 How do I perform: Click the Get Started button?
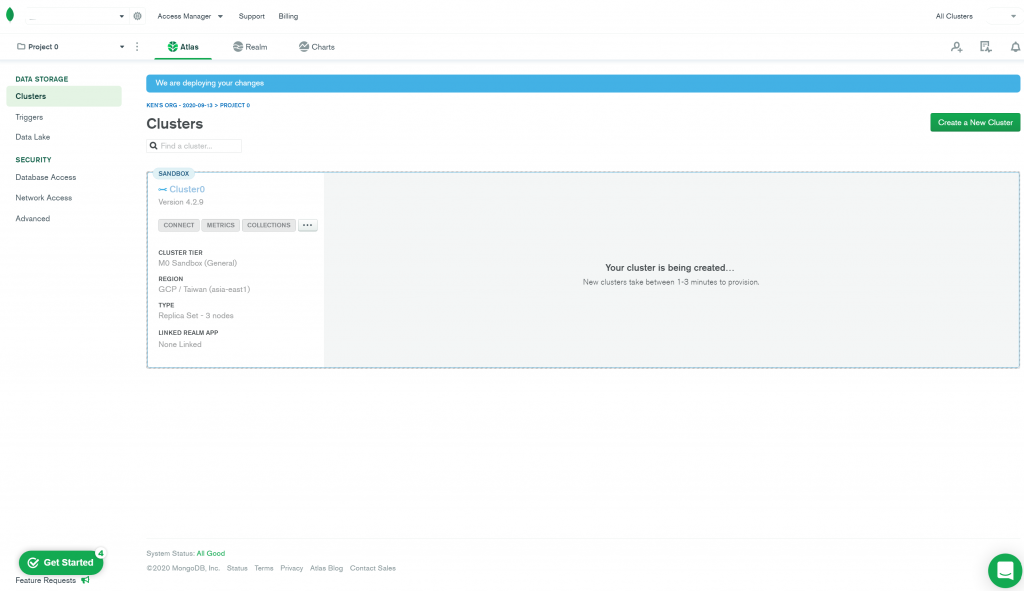tap(61, 562)
